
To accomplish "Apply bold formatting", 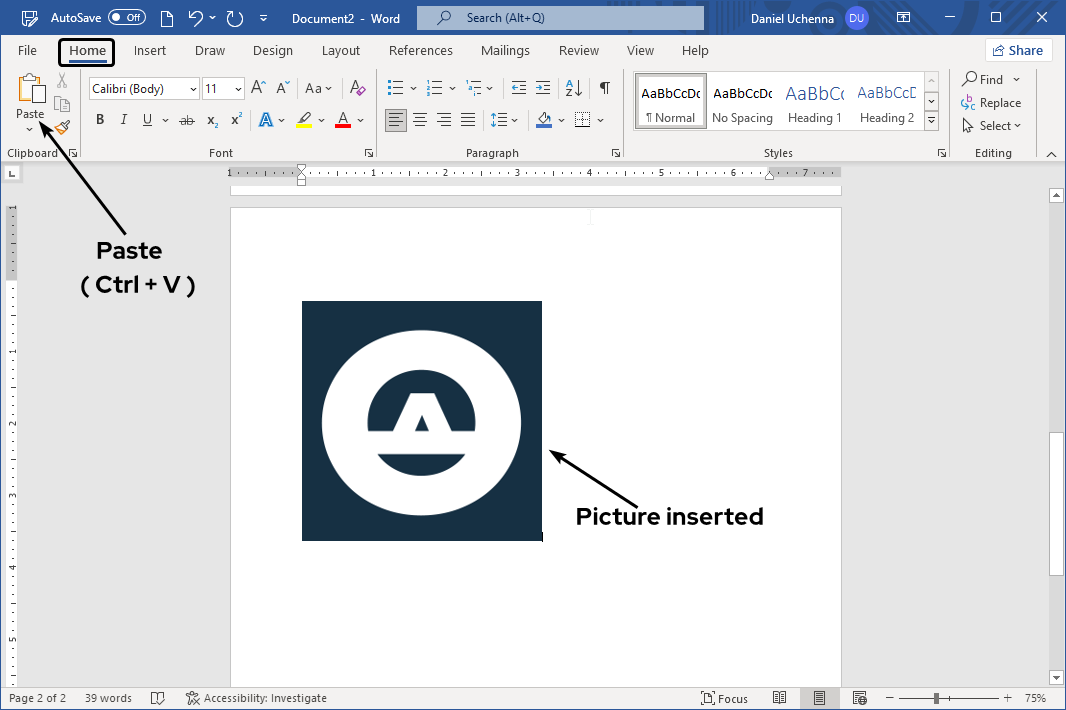I will point(99,119).
